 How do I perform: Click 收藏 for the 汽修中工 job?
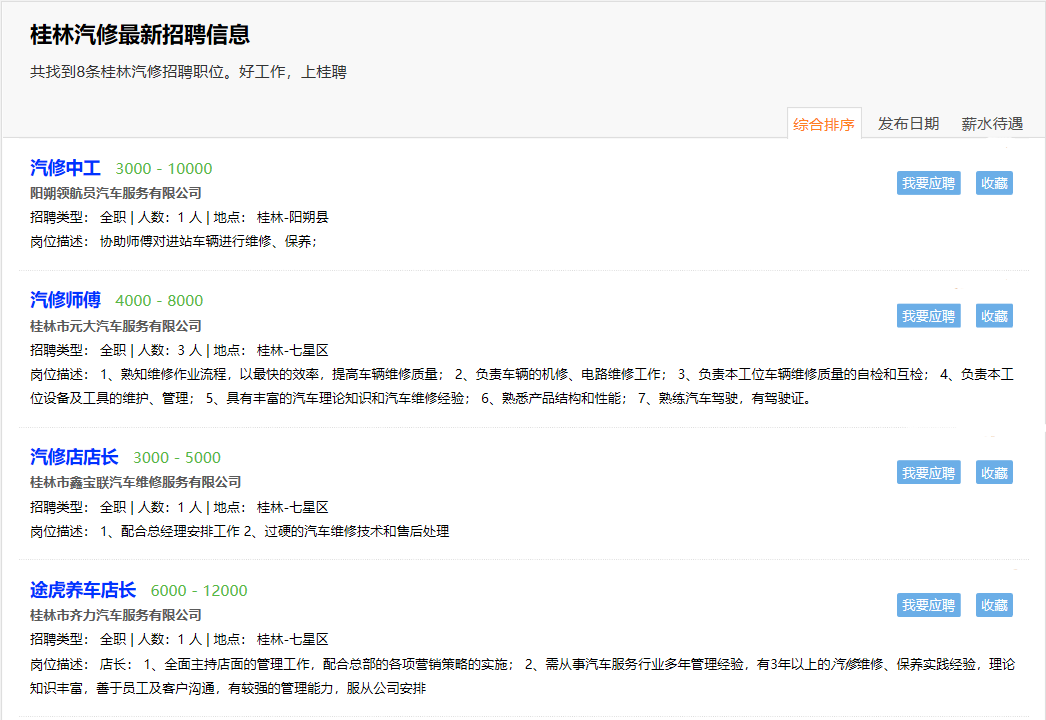tap(994, 183)
